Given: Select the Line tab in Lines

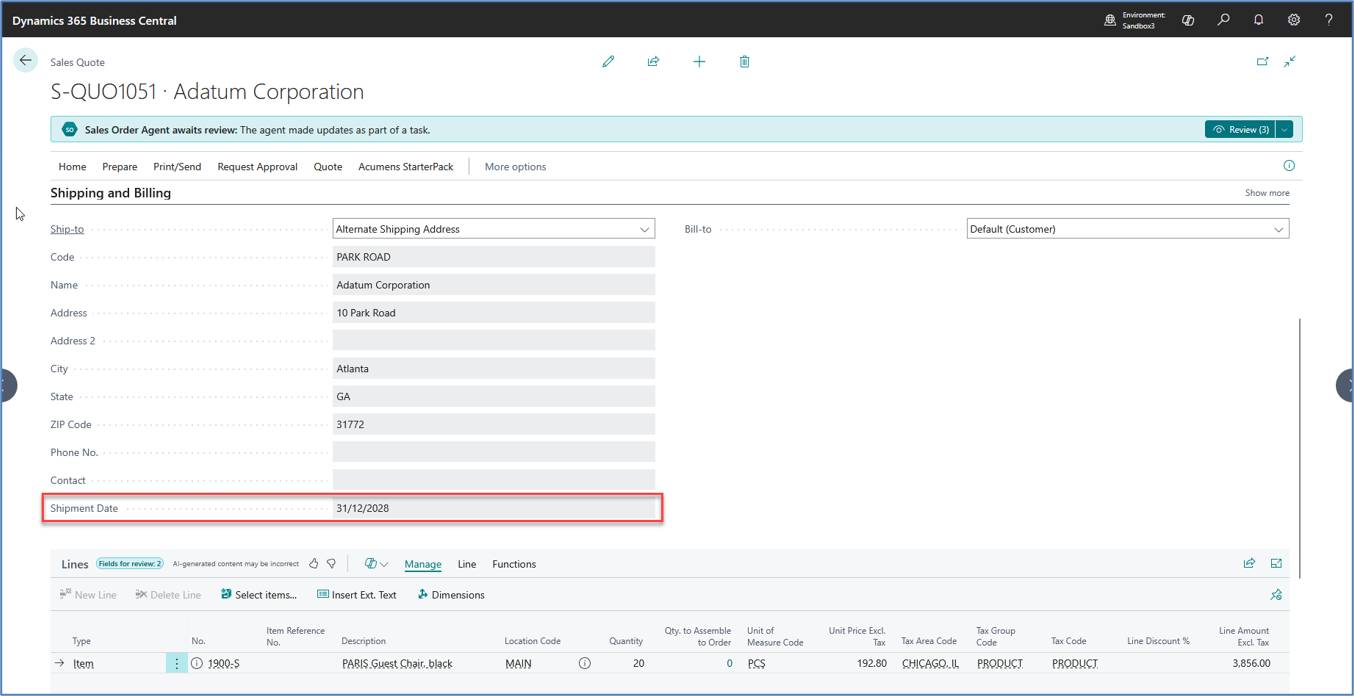Looking at the screenshot, I should coord(467,564).
